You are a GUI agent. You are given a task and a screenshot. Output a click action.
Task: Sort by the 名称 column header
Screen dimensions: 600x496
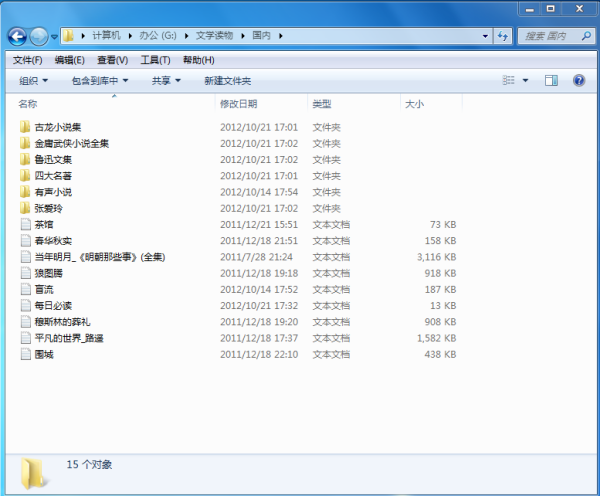click(x=28, y=104)
